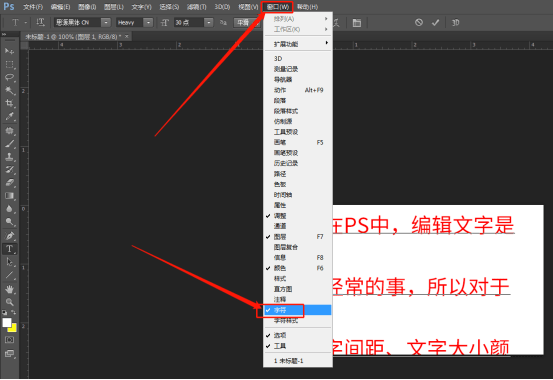Open the 30 点 font size dropdown
The width and height of the screenshot is (553, 380).
209,23
